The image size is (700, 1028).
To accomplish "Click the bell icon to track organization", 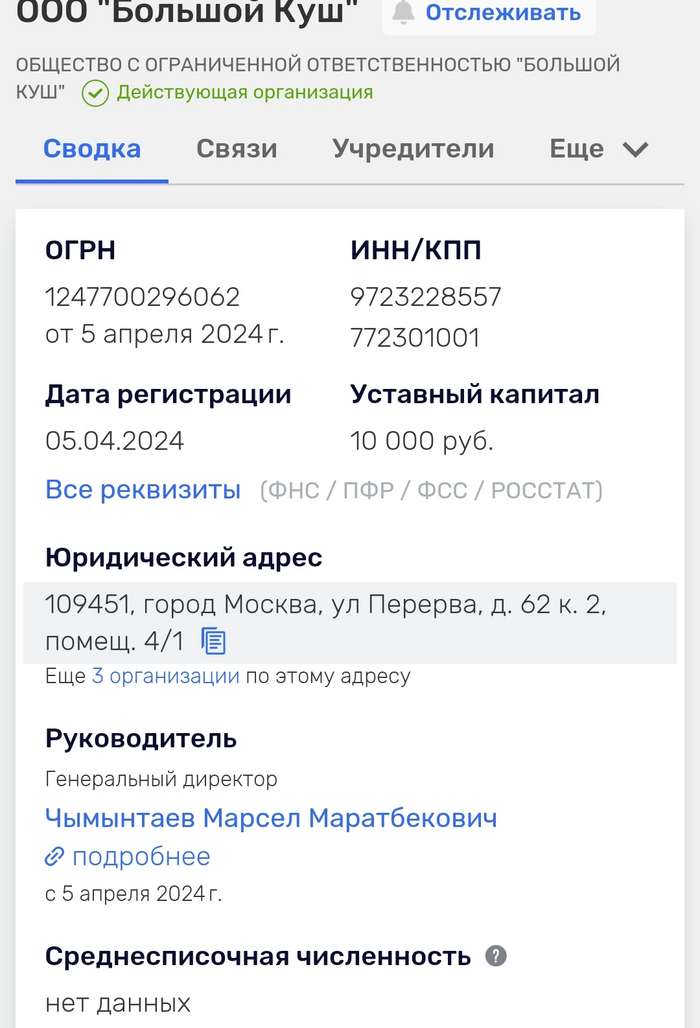I will (404, 13).
